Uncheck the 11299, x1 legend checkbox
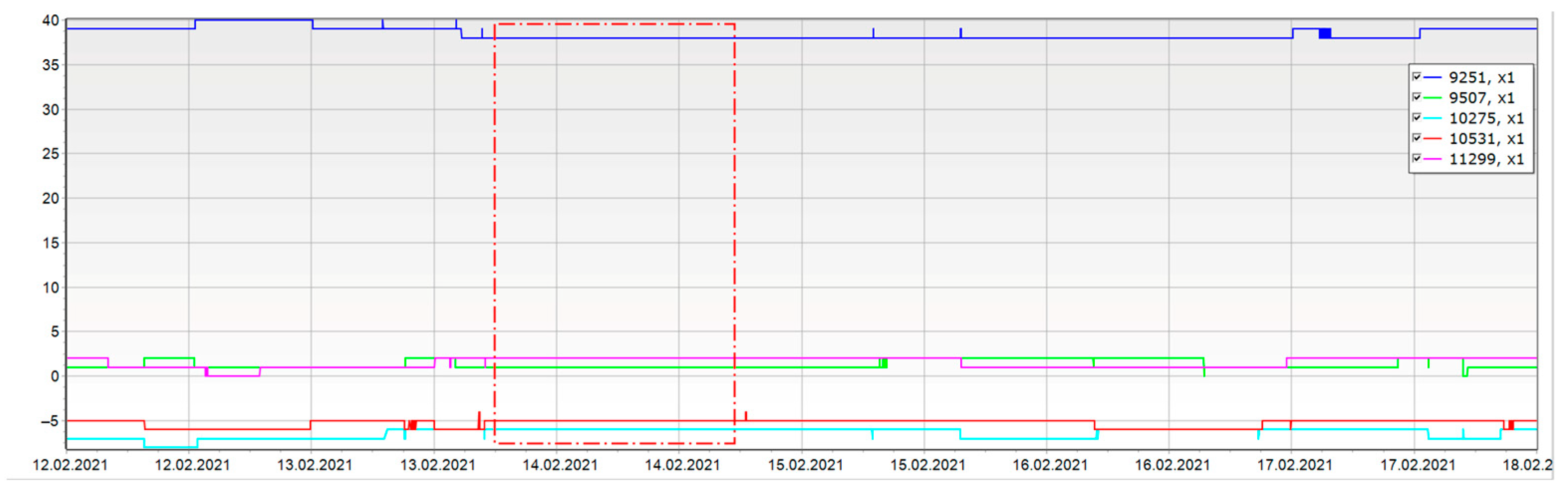 pyautogui.click(x=1417, y=159)
